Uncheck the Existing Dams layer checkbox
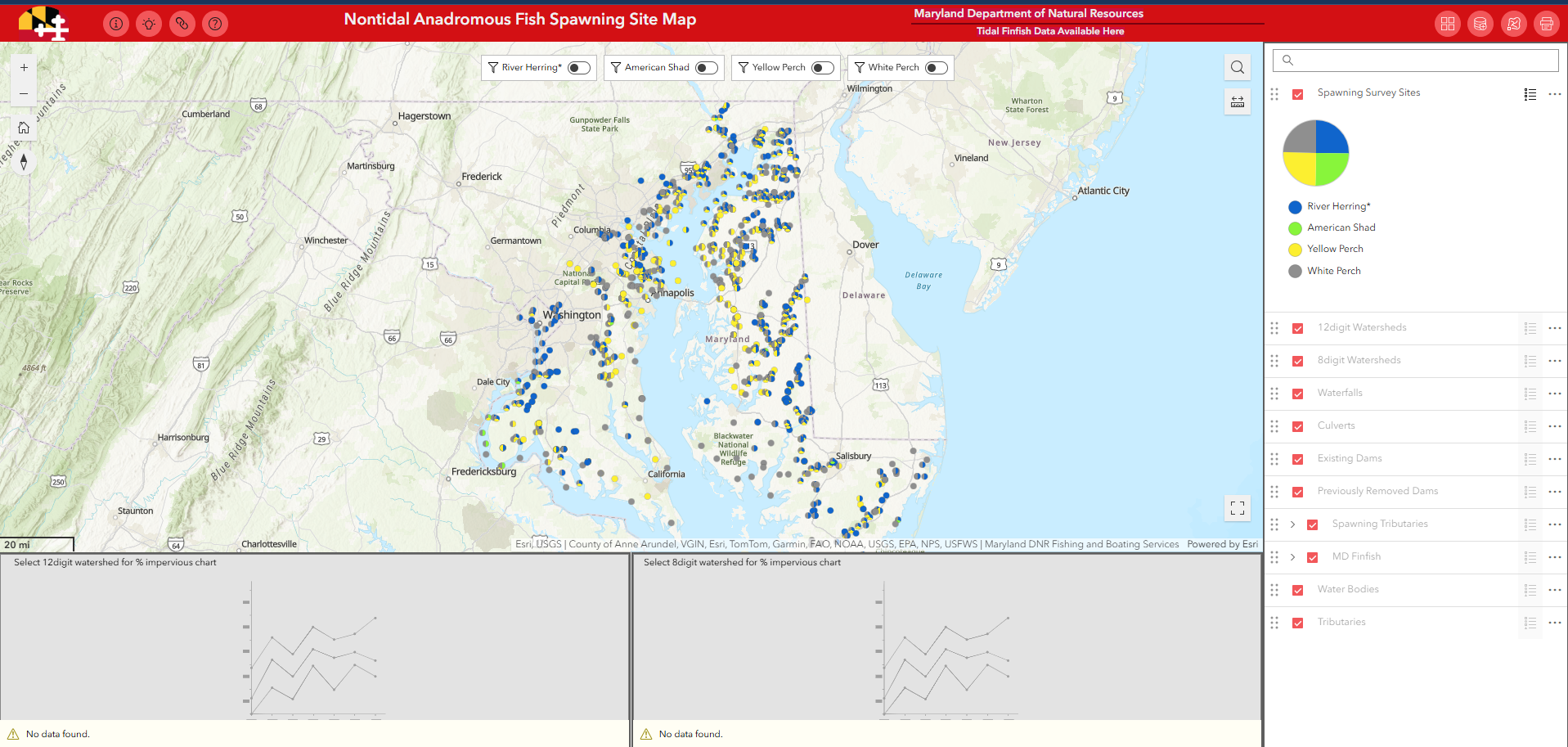This screenshot has height=747, width=1568. pos(1298,459)
